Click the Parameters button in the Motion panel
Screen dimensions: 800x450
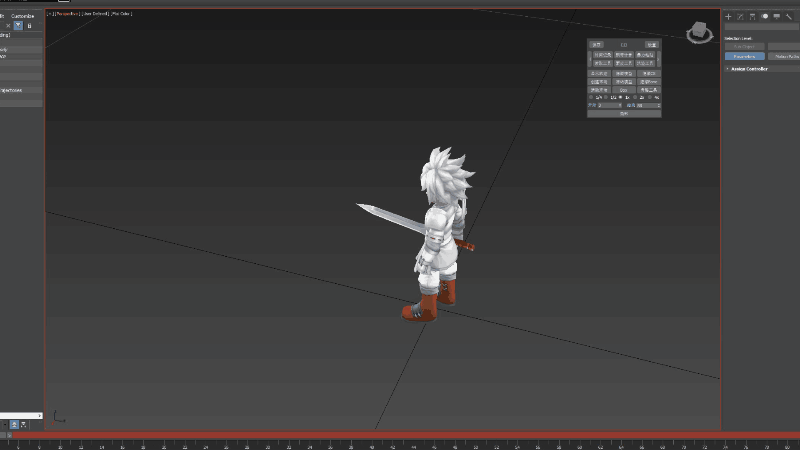744,56
